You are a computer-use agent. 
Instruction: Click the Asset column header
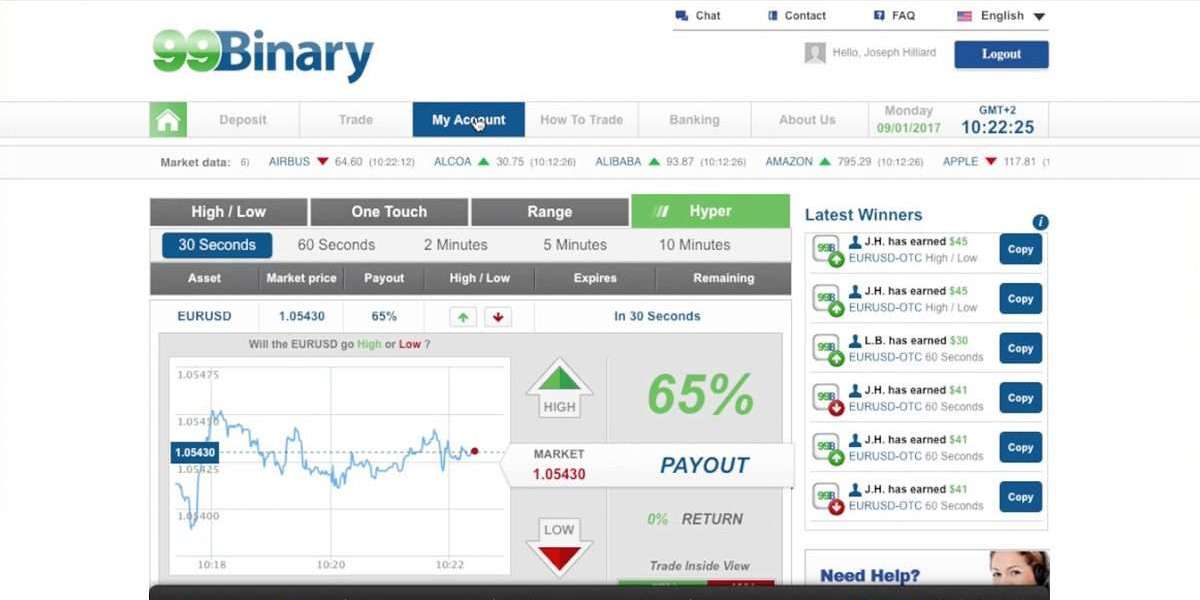point(204,278)
